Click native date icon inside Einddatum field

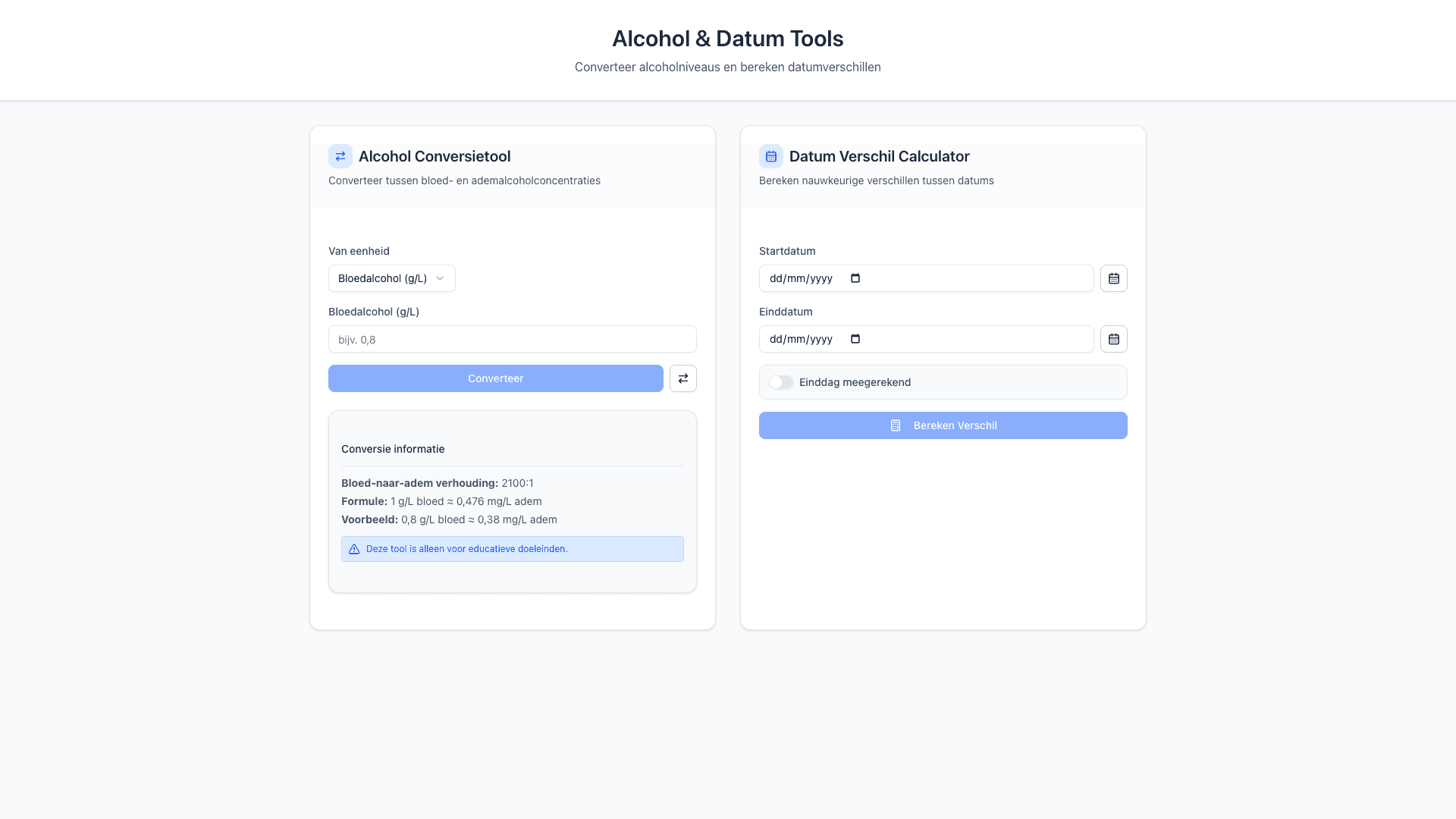[x=855, y=339]
